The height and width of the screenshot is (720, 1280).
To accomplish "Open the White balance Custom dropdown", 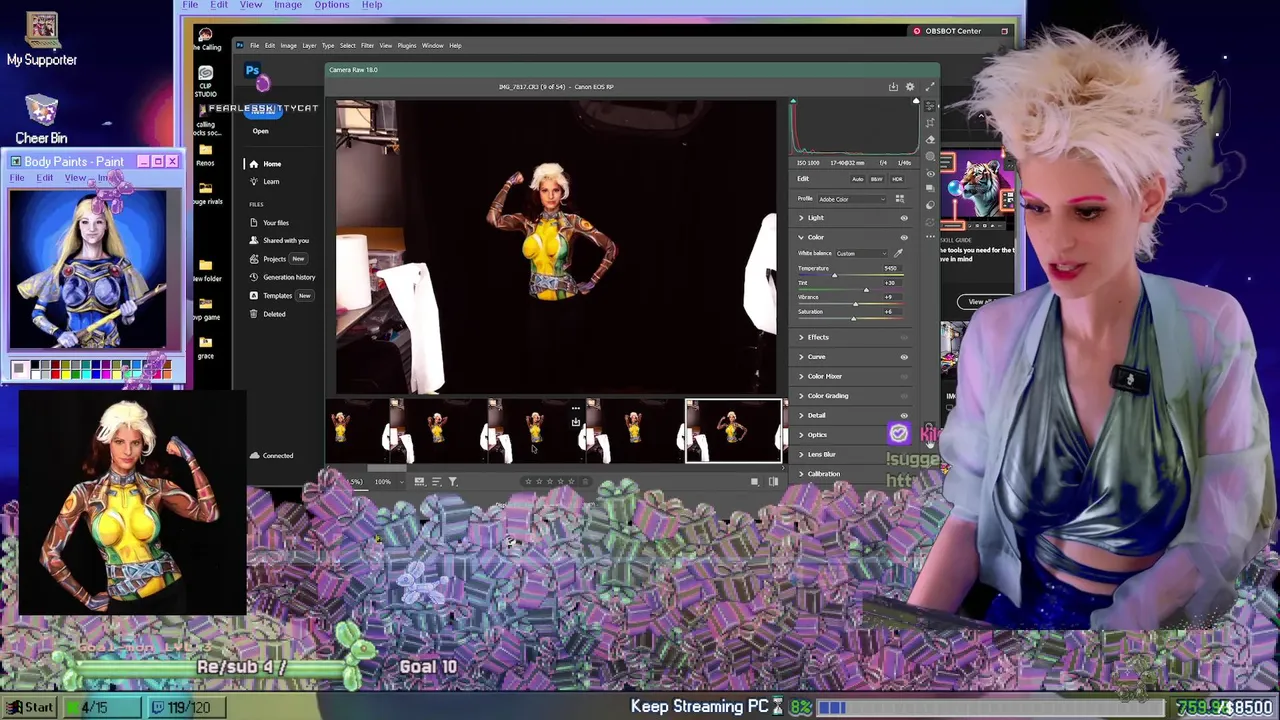I will pyautogui.click(x=861, y=253).
